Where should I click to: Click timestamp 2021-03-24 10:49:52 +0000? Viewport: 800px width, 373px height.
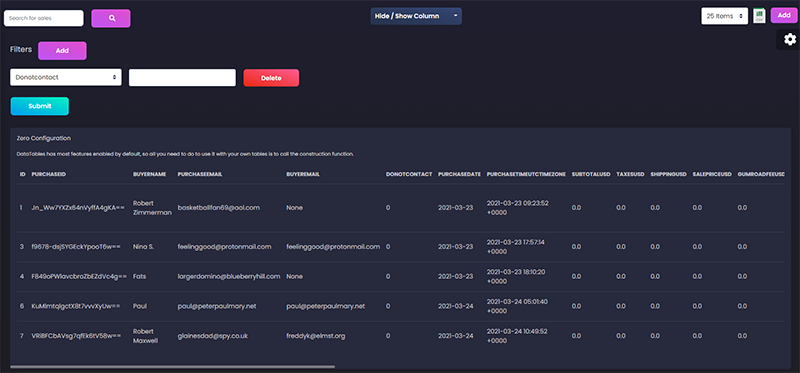pos(517,336)
